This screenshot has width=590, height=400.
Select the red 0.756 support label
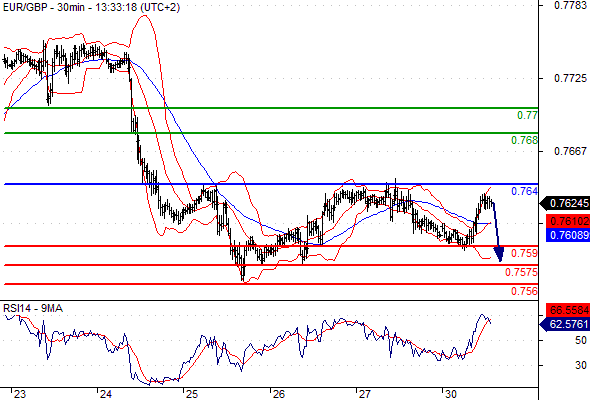(x=524, y=291)
